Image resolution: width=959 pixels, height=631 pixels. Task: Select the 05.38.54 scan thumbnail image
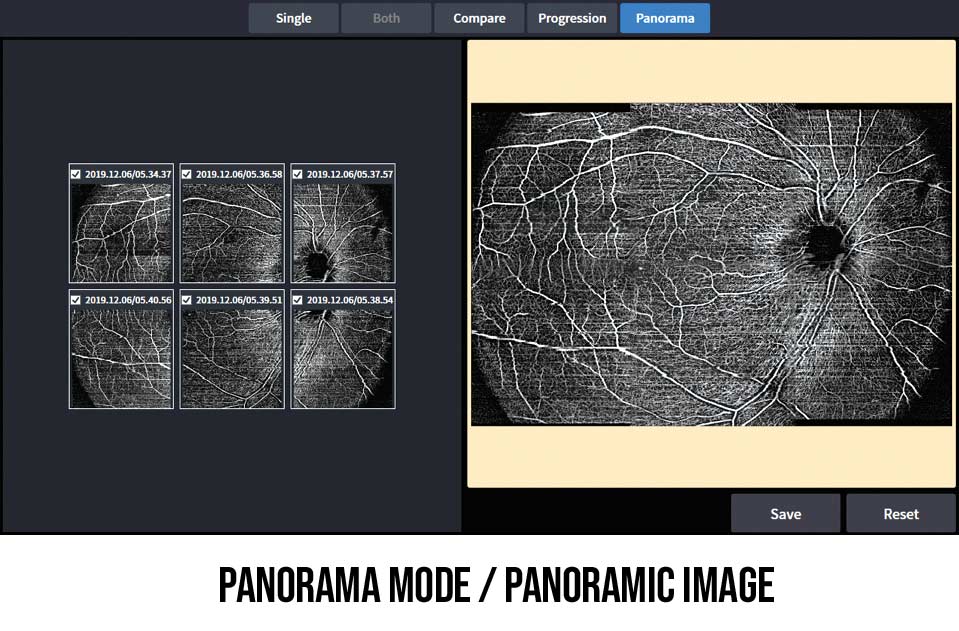click(342, 358)
